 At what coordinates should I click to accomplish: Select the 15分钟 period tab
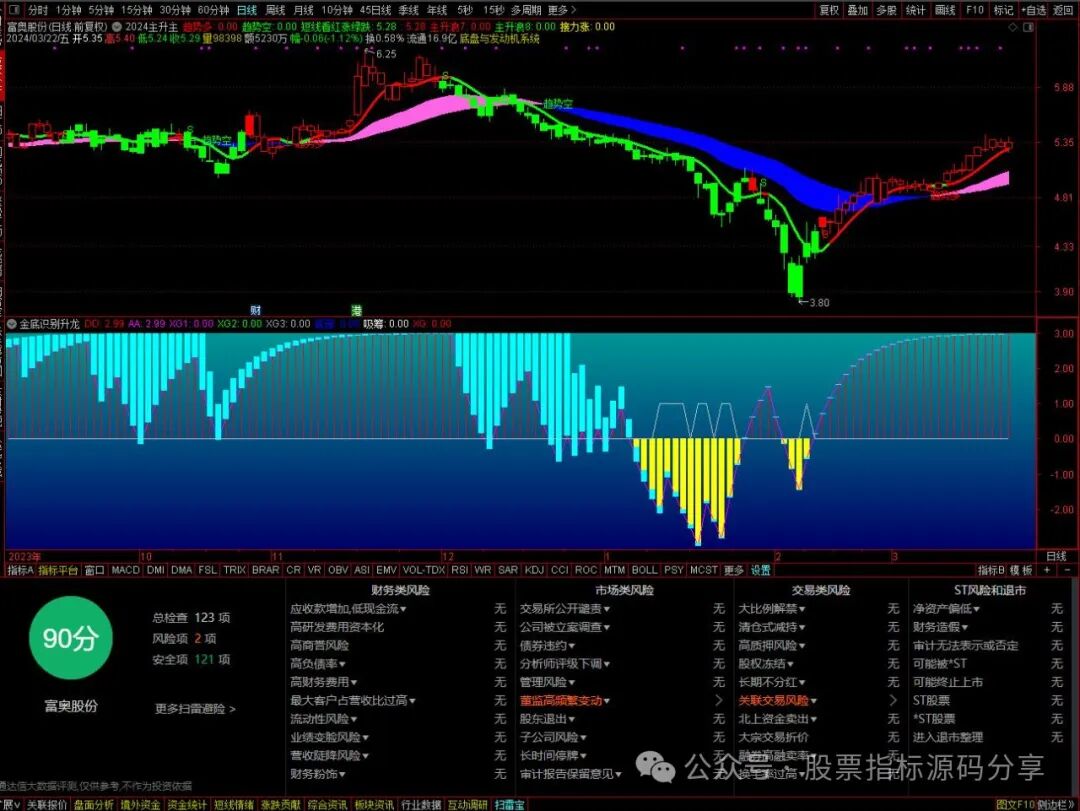point(136,10)
